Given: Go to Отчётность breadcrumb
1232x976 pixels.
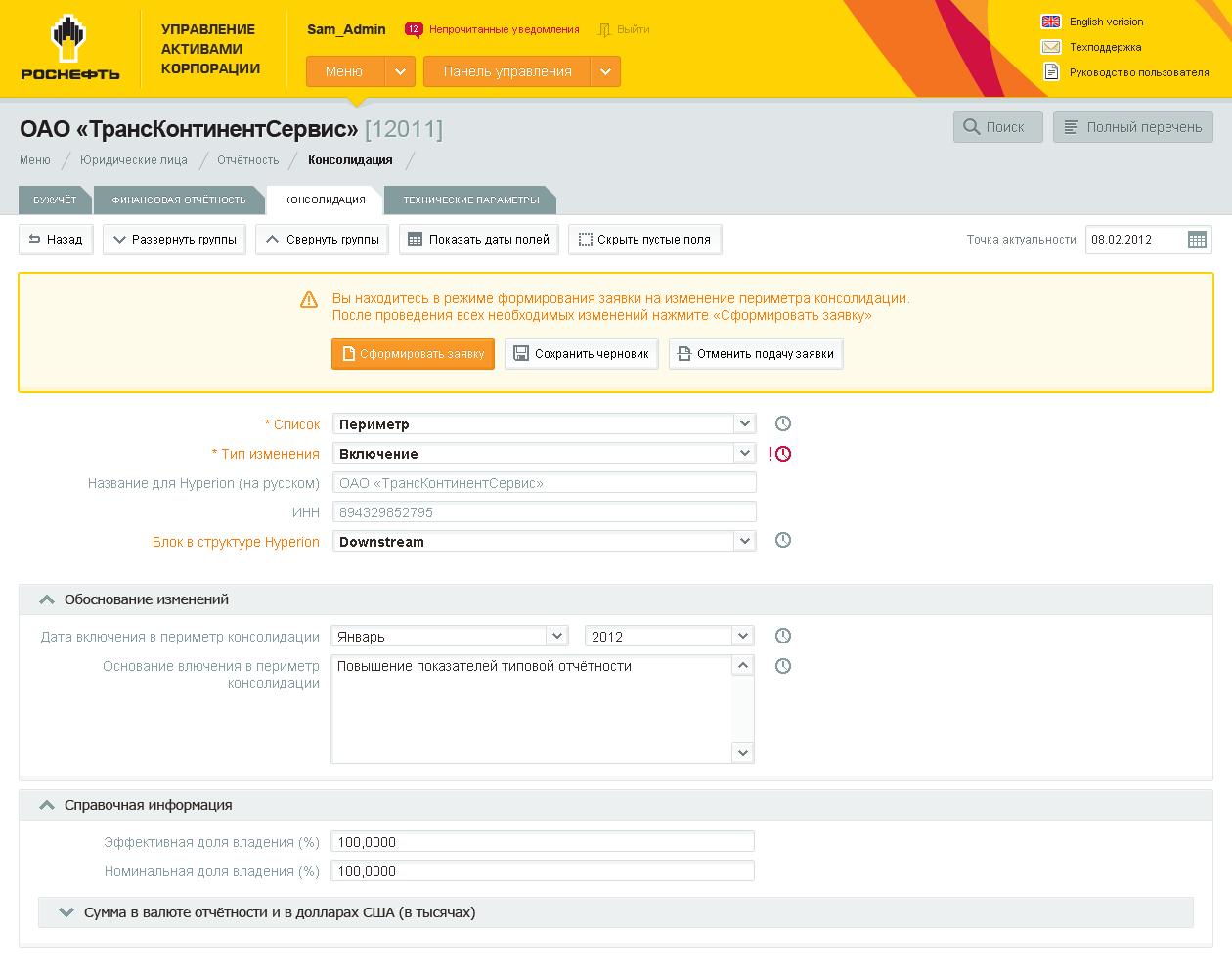Looking at the screenshot, I should 248,160.
